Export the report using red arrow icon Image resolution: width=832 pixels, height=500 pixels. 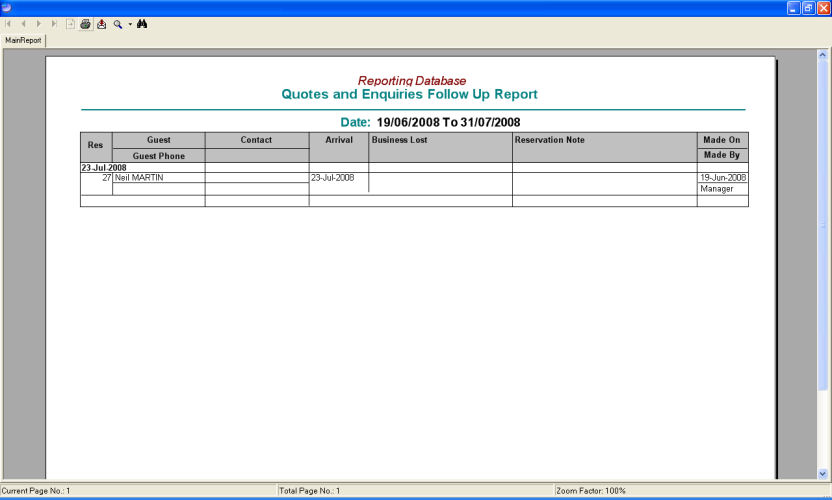coord(101,24)
